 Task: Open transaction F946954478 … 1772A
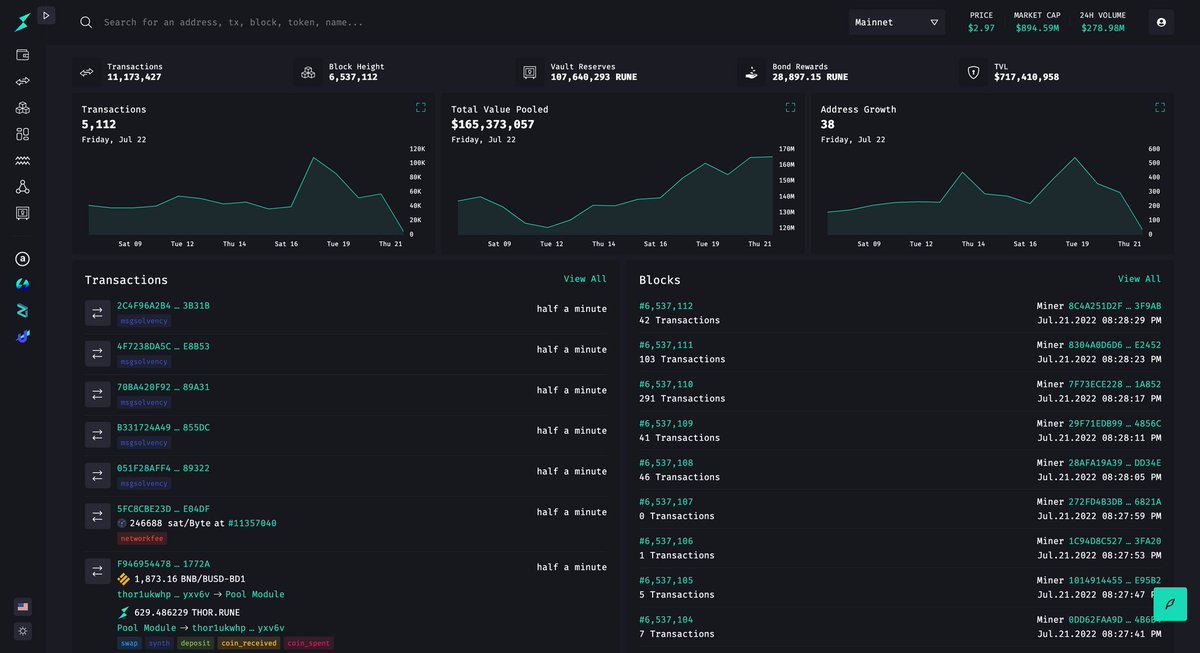pyautogui.click(x=163, y=564)
